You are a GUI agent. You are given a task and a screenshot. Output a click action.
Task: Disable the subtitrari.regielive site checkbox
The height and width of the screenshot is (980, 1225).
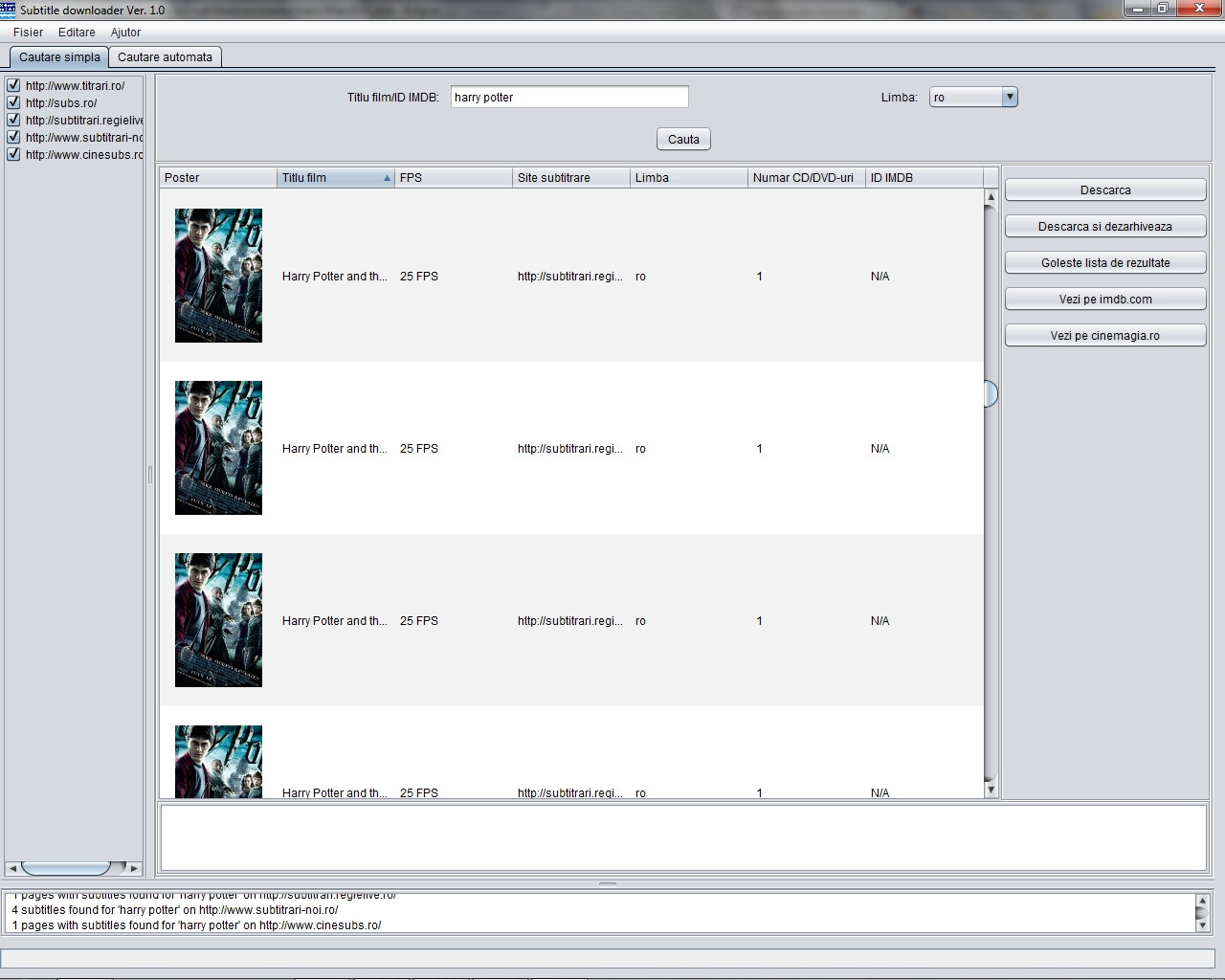(x=13, y=120)
